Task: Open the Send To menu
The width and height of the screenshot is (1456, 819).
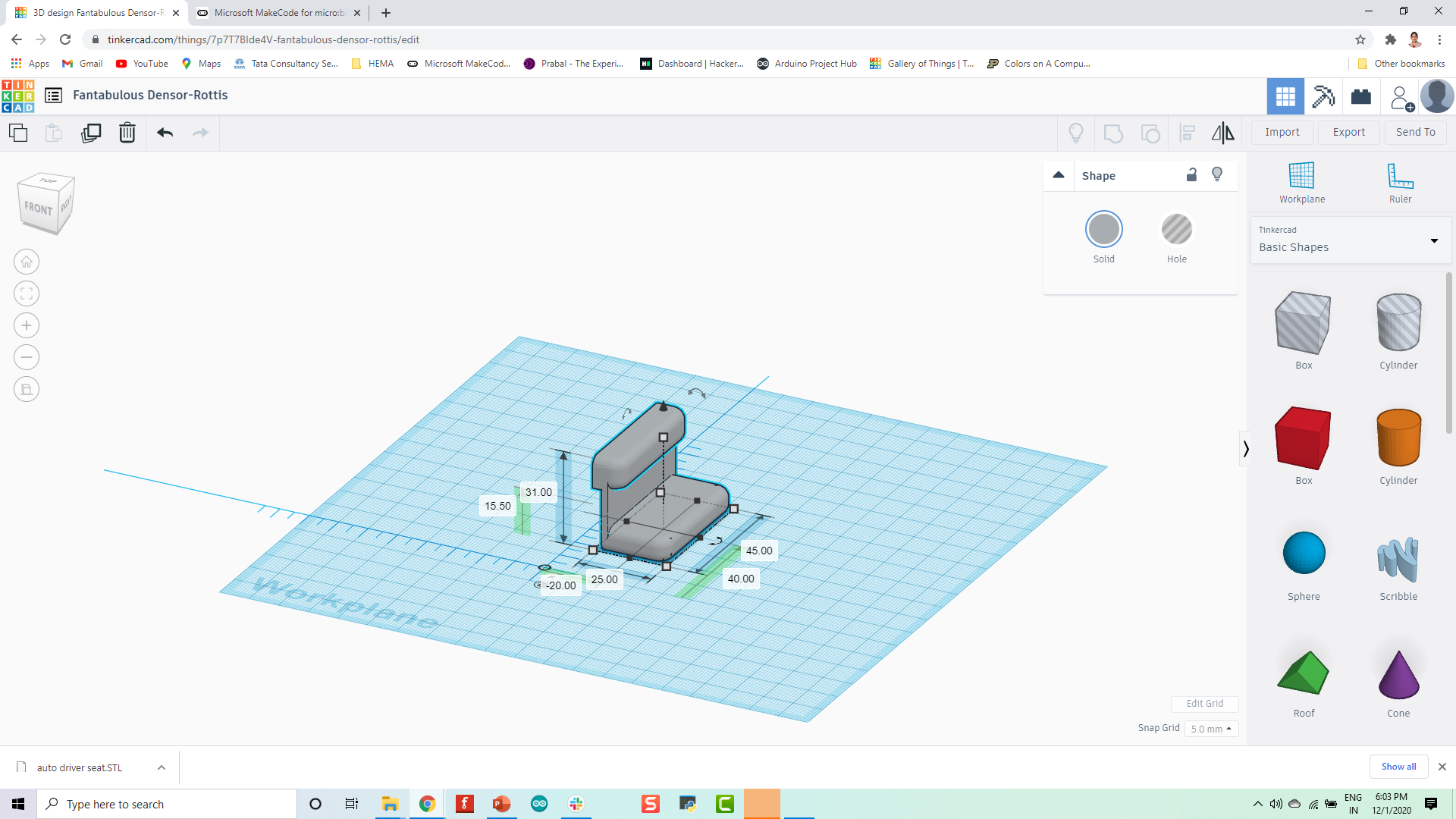Action: (1416, 131)
